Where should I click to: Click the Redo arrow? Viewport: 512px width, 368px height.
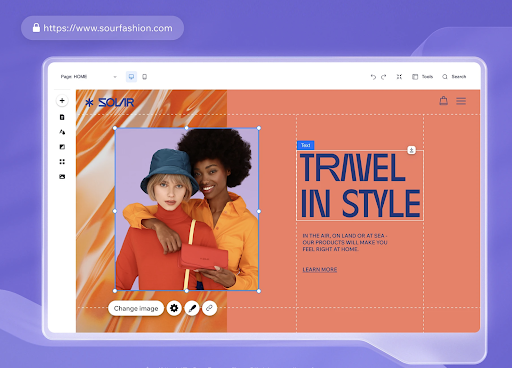[384, 77]
